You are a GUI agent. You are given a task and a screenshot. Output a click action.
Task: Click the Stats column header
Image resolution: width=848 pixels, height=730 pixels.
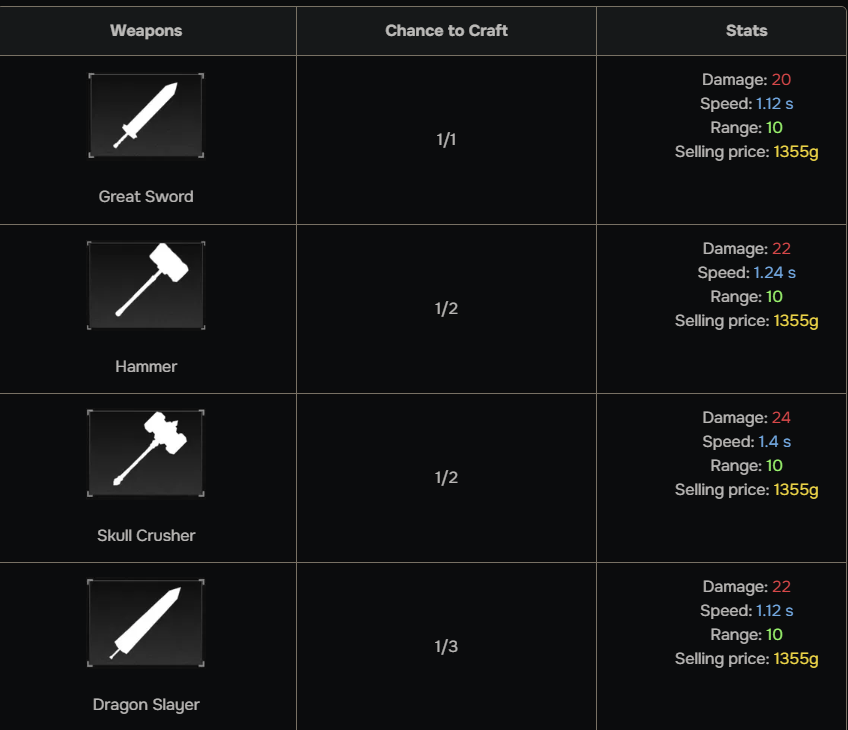tap(746, 31)
